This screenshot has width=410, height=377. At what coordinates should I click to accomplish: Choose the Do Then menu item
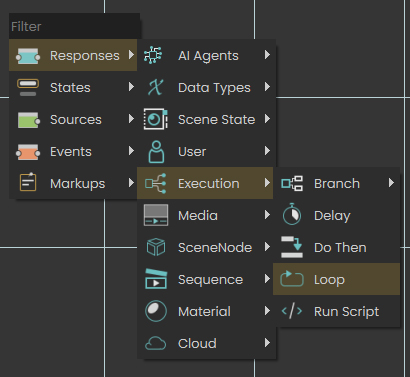pyautogui.click(x=336, y=247)
